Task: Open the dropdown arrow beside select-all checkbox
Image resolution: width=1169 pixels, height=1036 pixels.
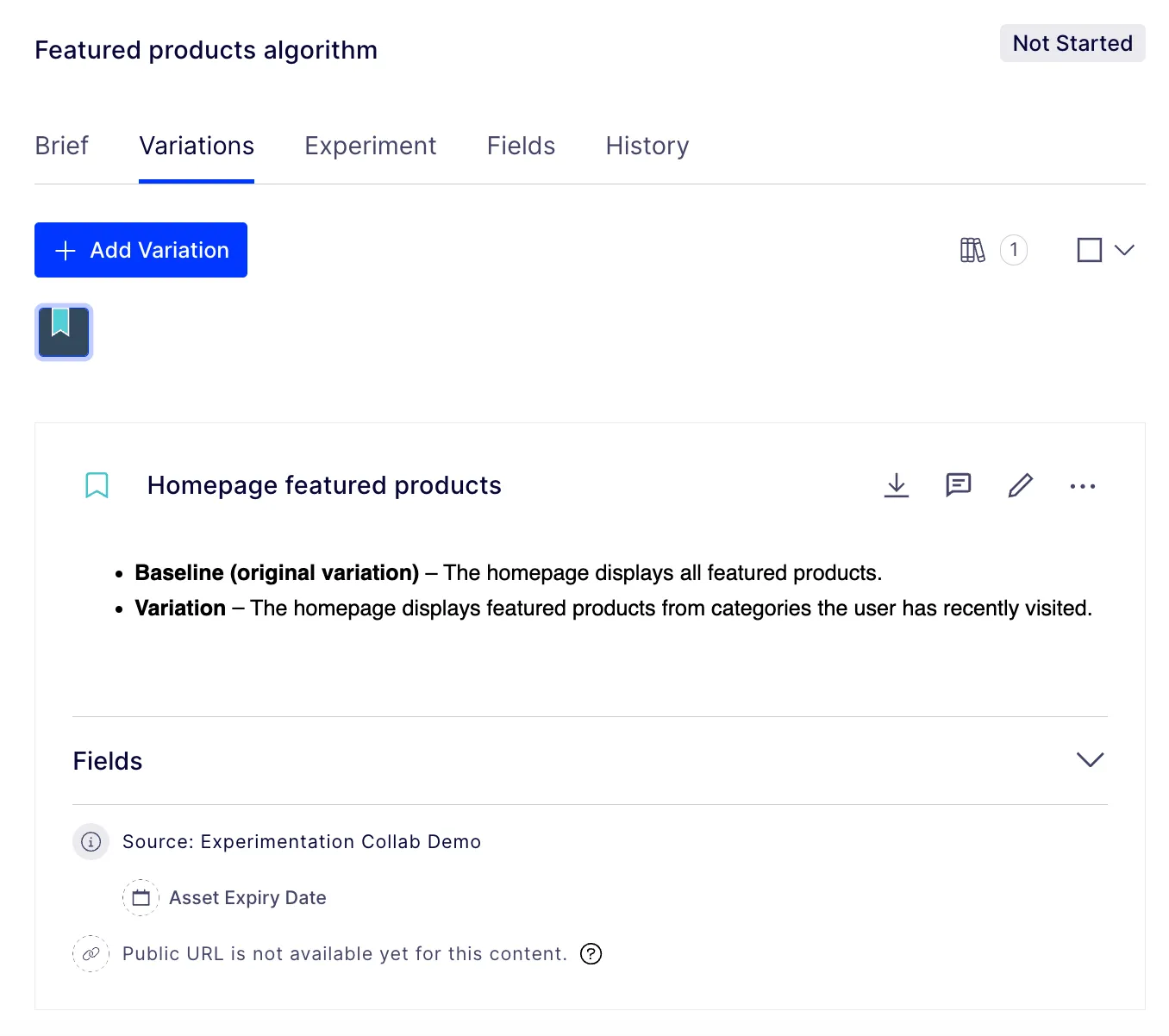Action: coord(1124,250)
